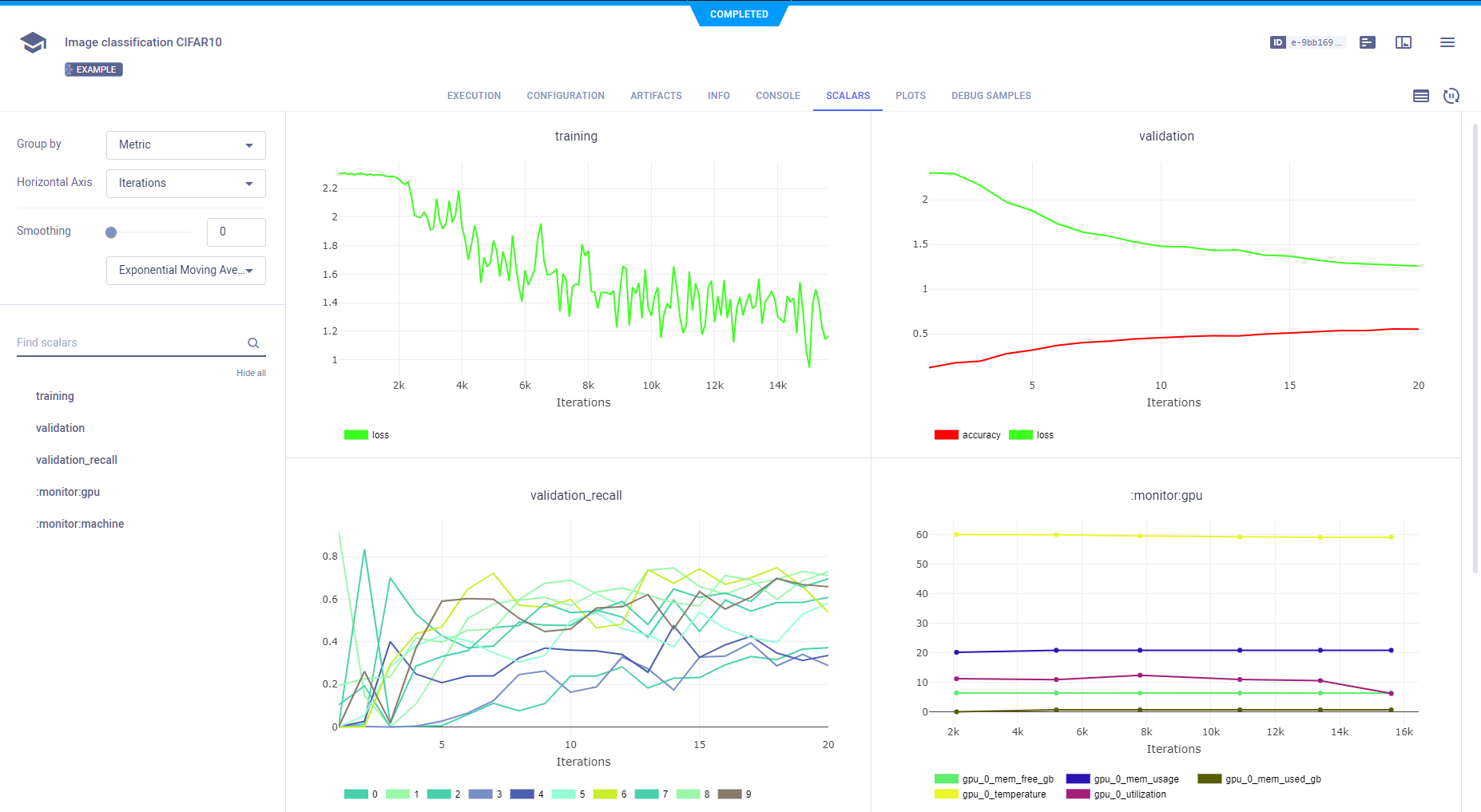
Task: Click the Smoothing value input field
Action: coord(236,232)
